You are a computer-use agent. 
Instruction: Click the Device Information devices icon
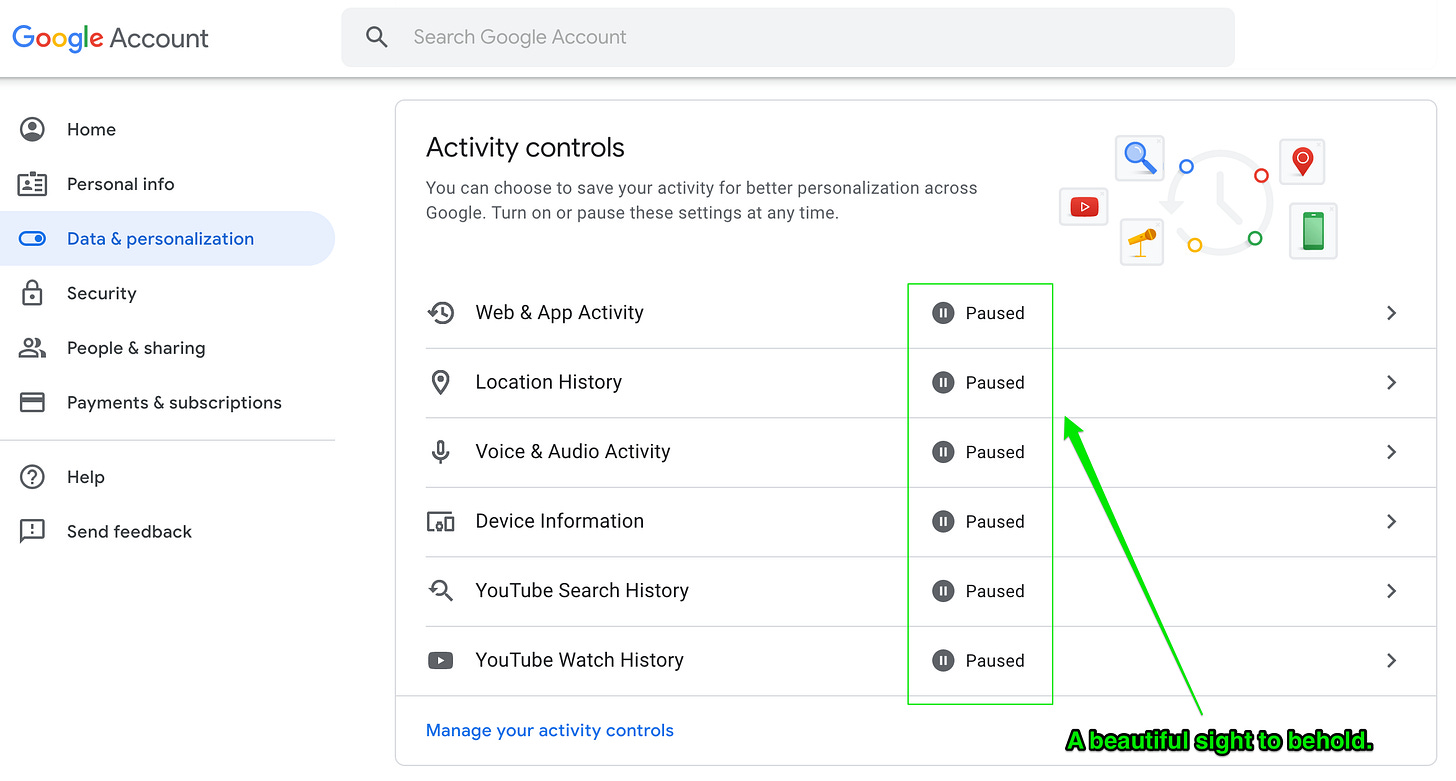tap(440, 521)
